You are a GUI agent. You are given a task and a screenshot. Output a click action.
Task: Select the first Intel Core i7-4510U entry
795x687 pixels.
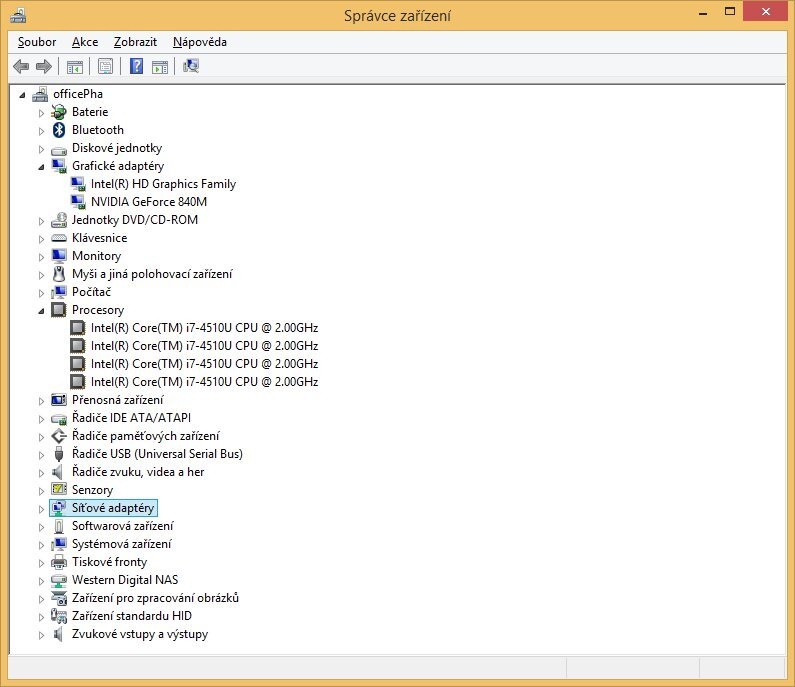tap(204, 328)
